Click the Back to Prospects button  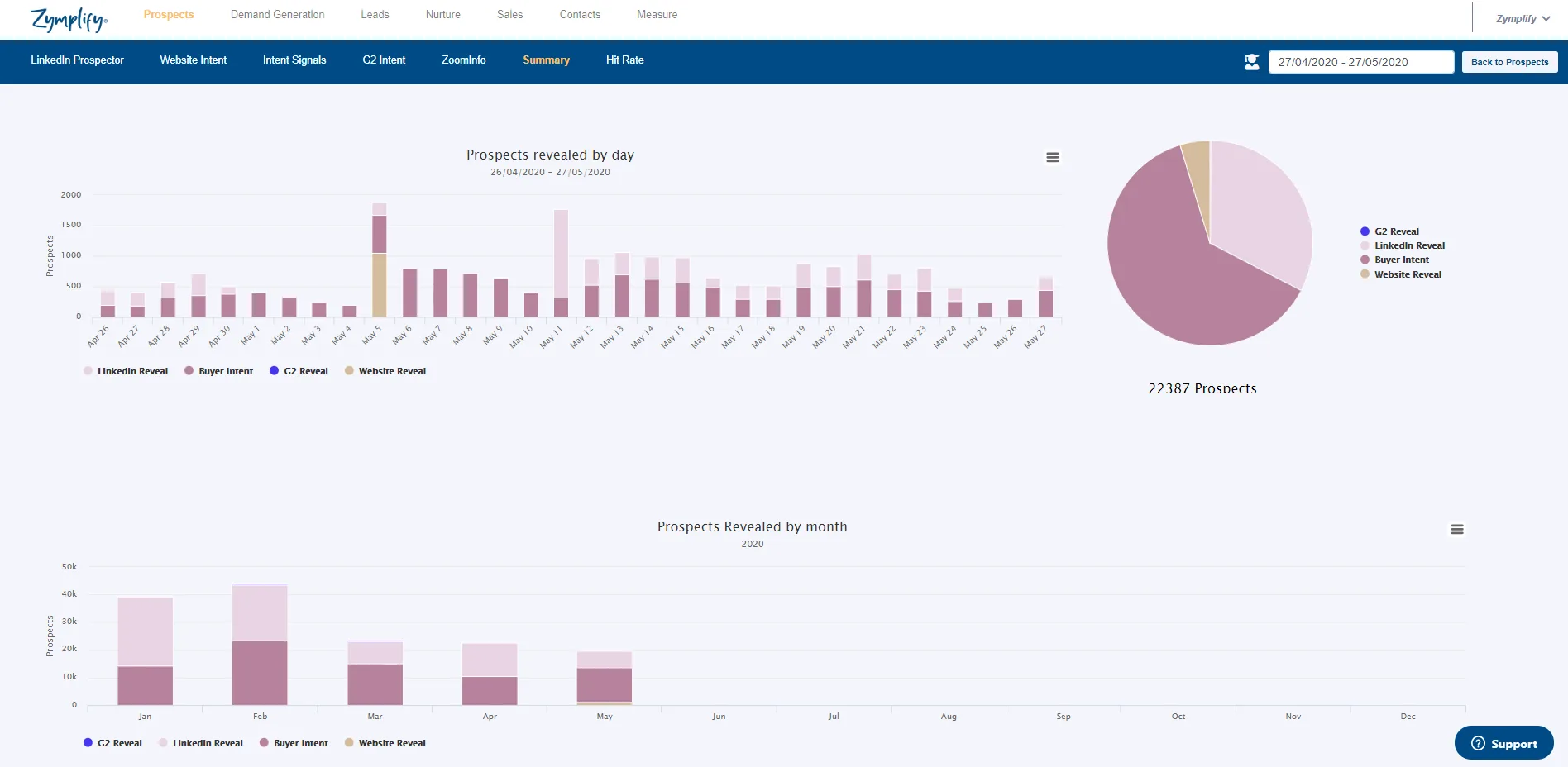(1509, 62)
